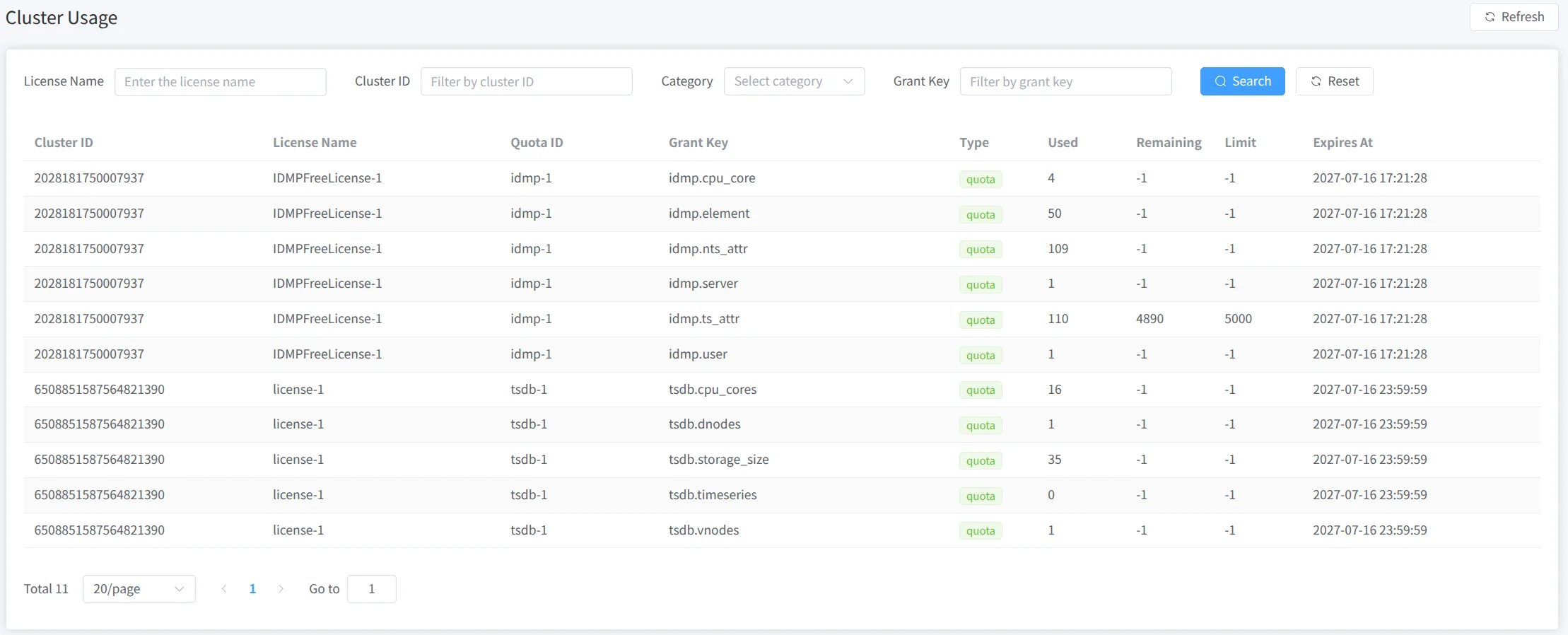Click the Go to page number field
Screen dimensions: 1568x635
pyautogui.click(x=371, y=589)
